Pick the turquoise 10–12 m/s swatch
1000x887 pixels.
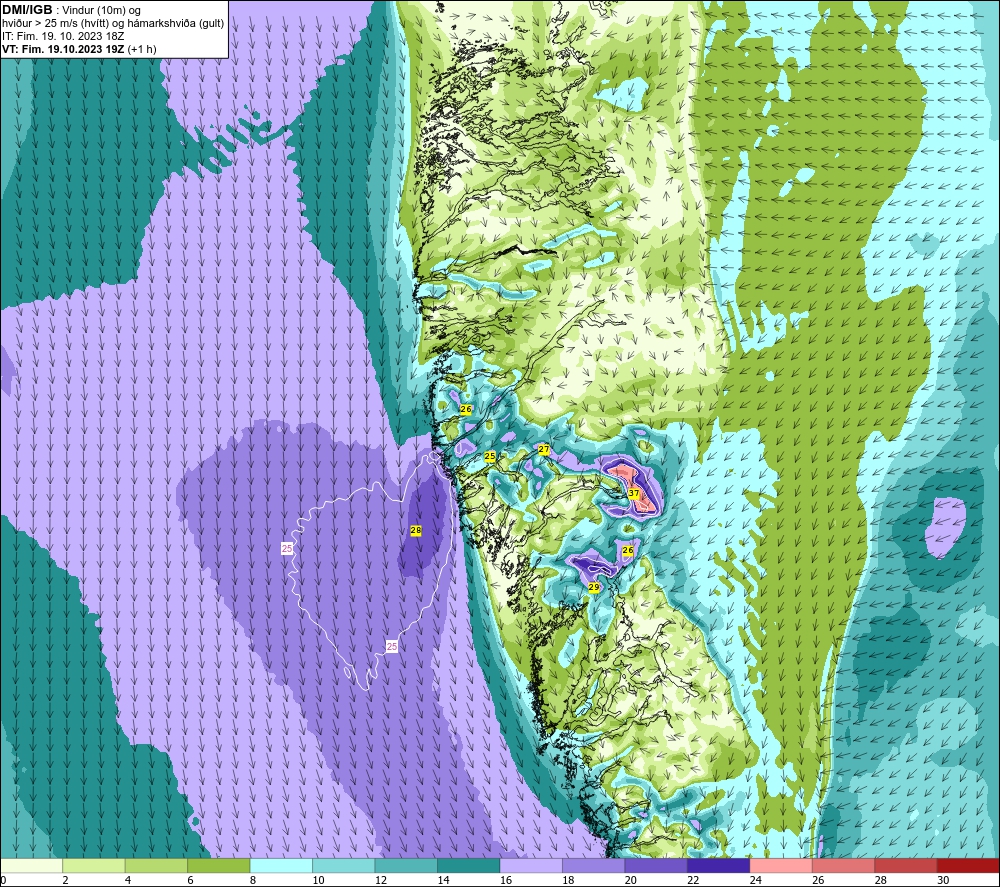(344, 865)
